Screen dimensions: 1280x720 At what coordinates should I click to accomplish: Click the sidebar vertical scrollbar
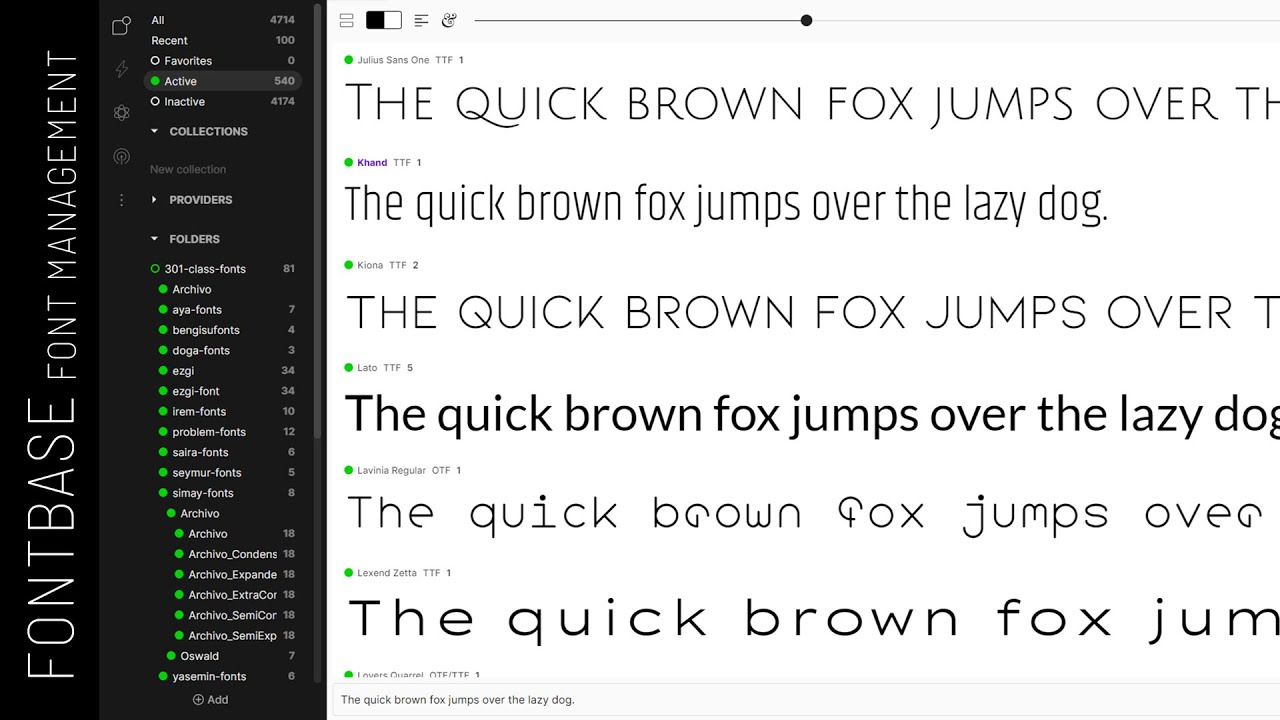[x=318, y=220]
